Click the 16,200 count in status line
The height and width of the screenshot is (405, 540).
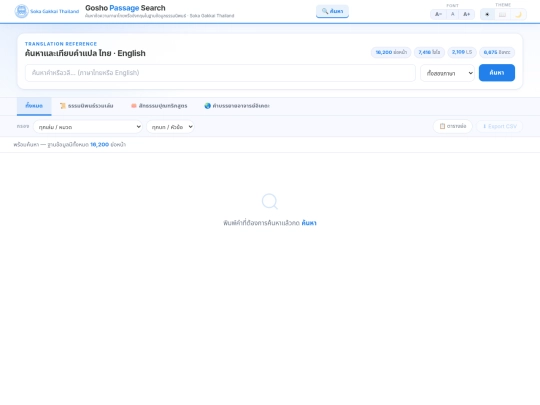click(100, 145)
